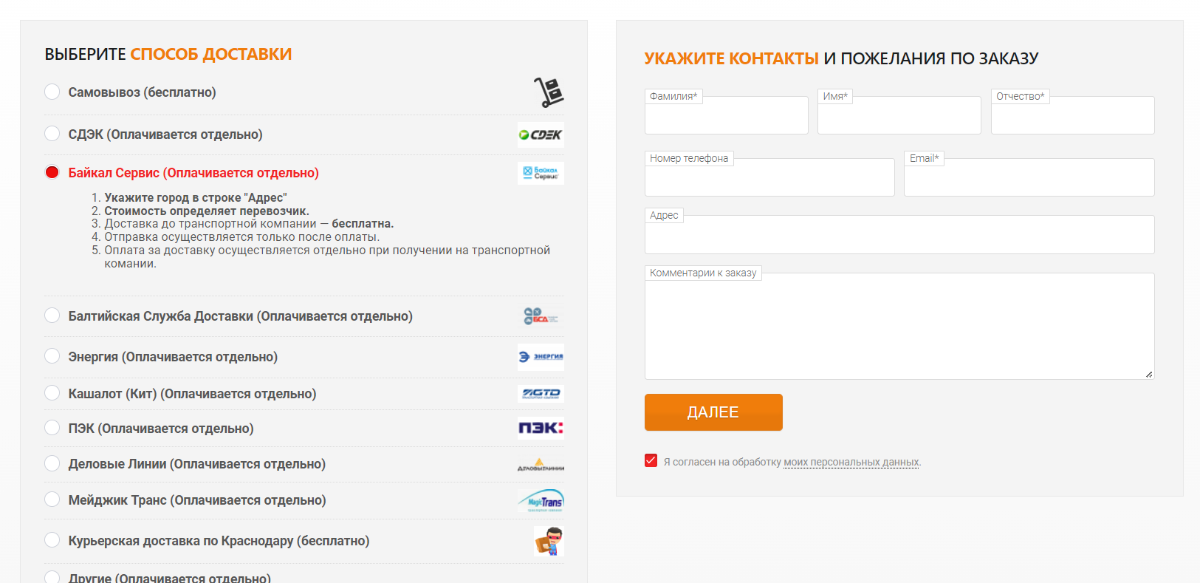Click the GTD Кашалот logo
The height and width of the screenshot is (583, 1200).
click(x=541, y=394)
